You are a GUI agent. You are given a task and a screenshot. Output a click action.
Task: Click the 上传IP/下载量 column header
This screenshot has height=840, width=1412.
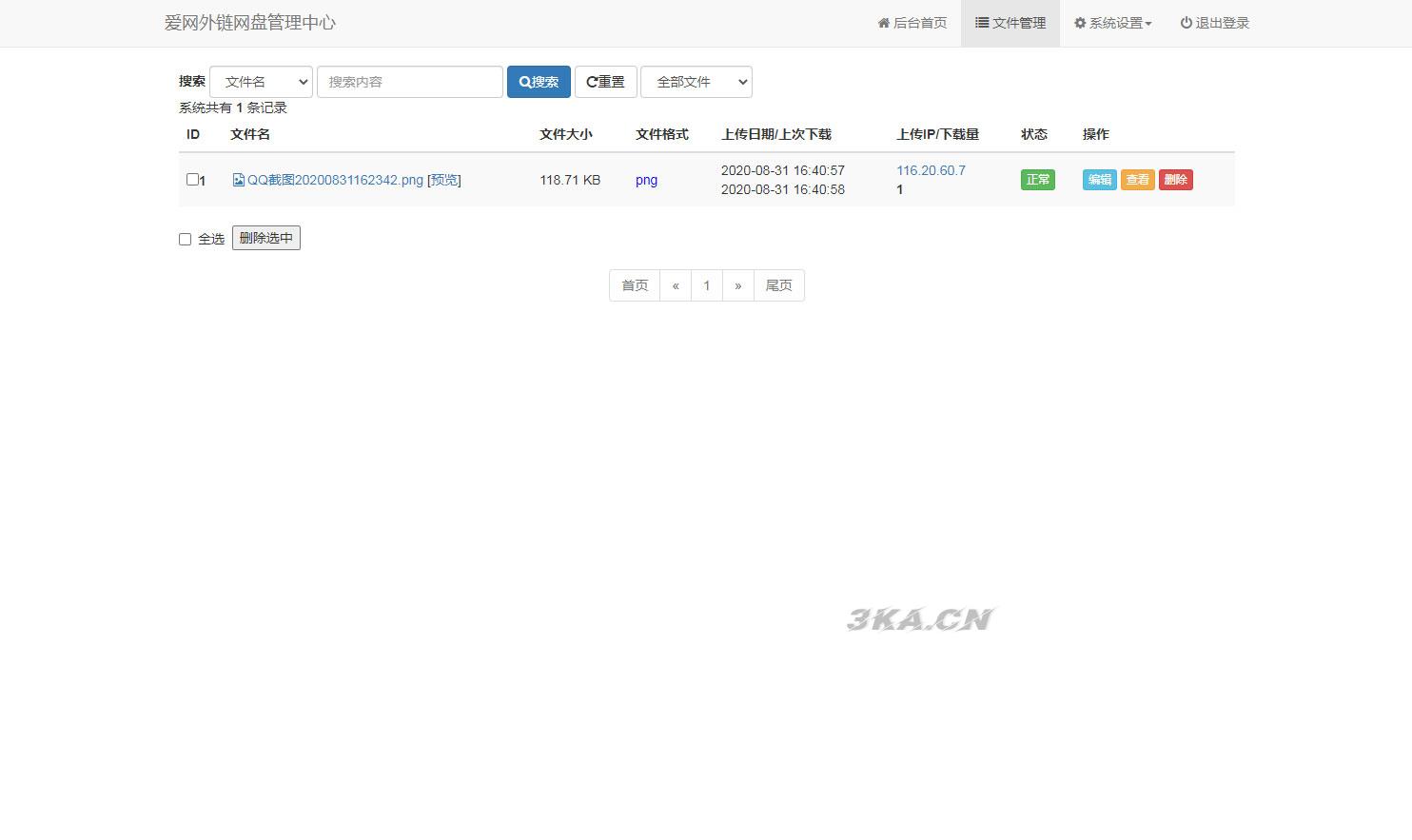(938, 134)
